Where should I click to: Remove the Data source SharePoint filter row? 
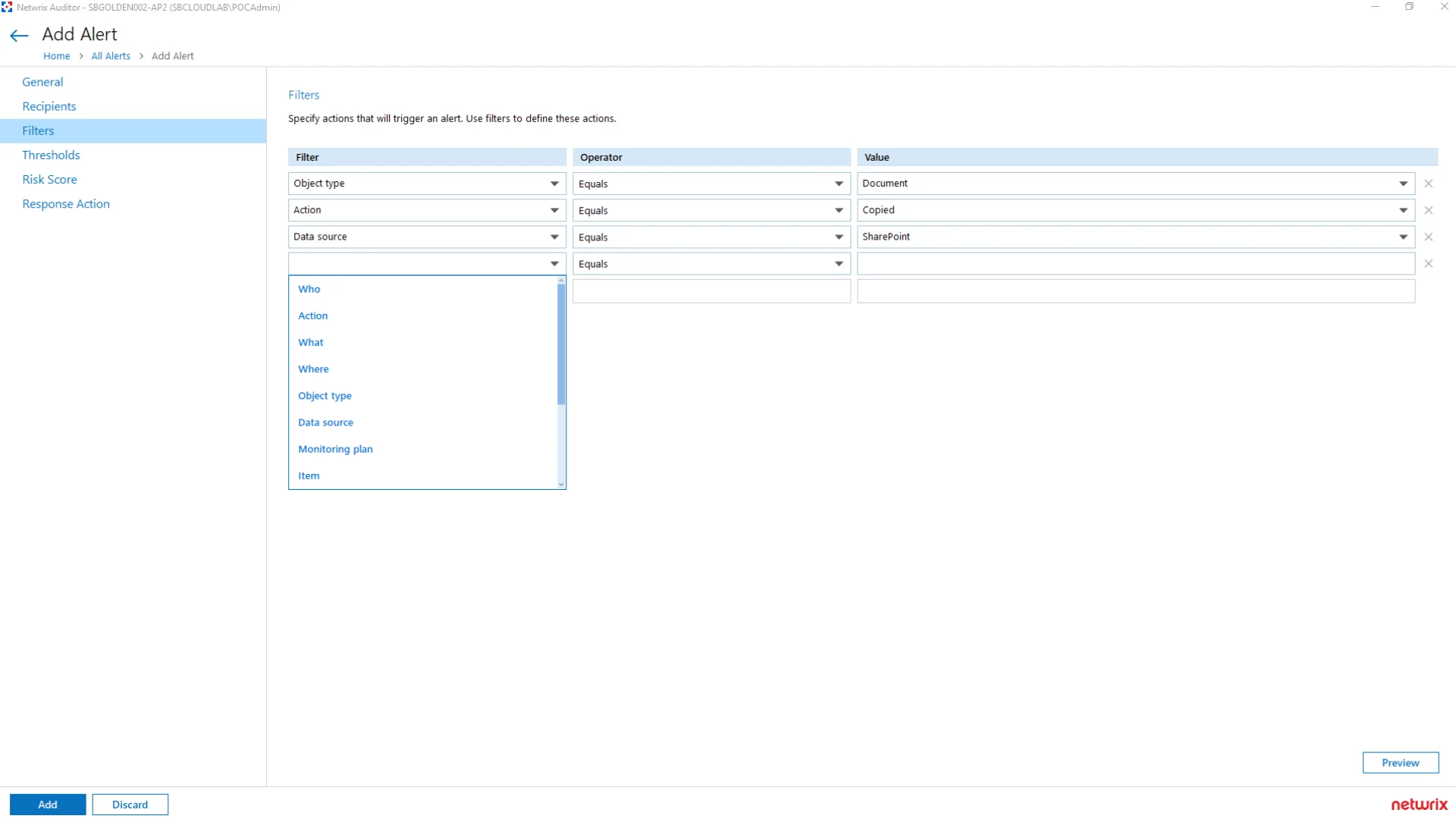coord(1429,237)
